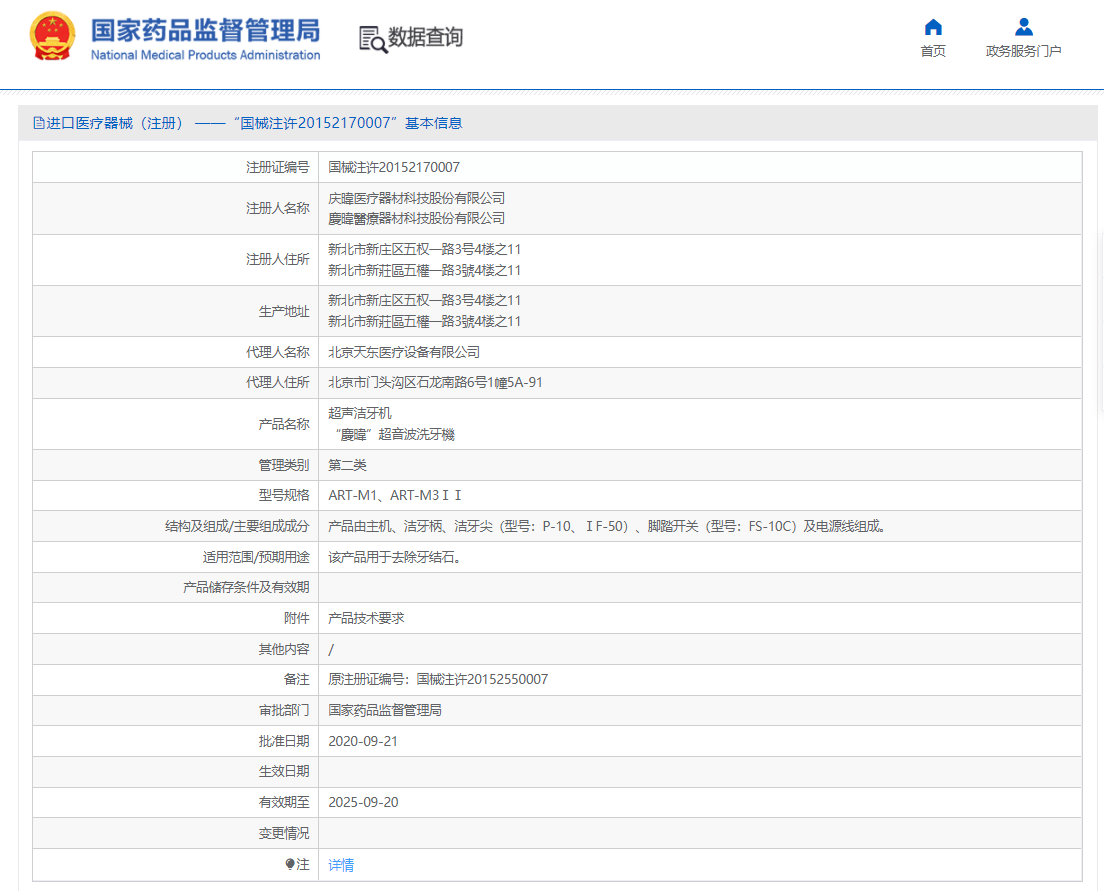Click the 结构及组成/主要组成成分 label
This screenshot has height=891, width=1104.
[237, 526]
